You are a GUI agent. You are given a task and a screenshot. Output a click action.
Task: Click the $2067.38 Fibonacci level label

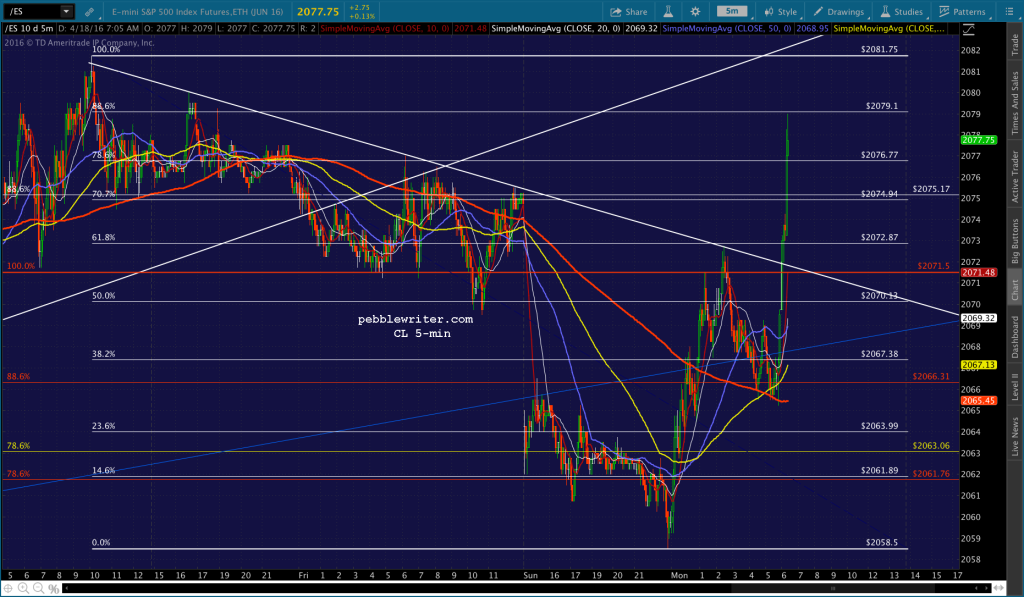point(879,353)
